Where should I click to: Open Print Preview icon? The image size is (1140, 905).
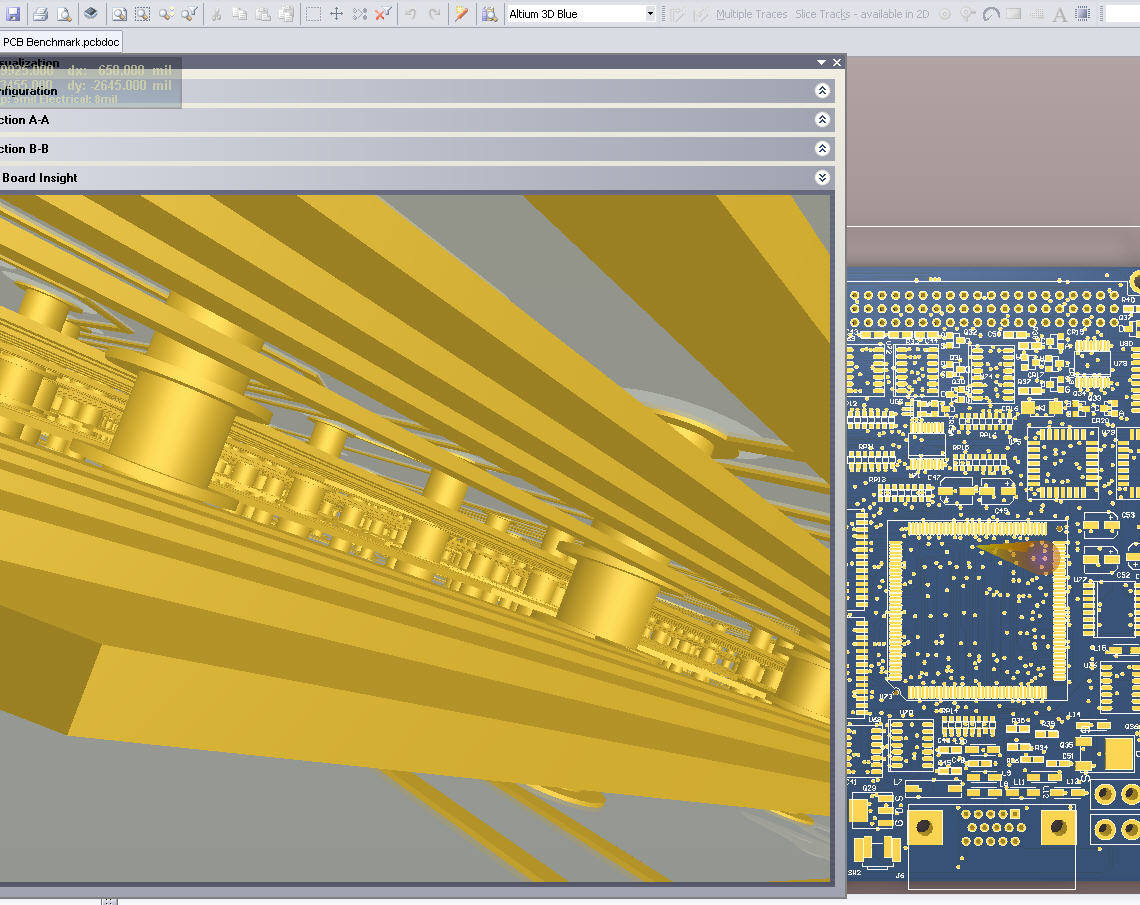click(x=64, y=13)
